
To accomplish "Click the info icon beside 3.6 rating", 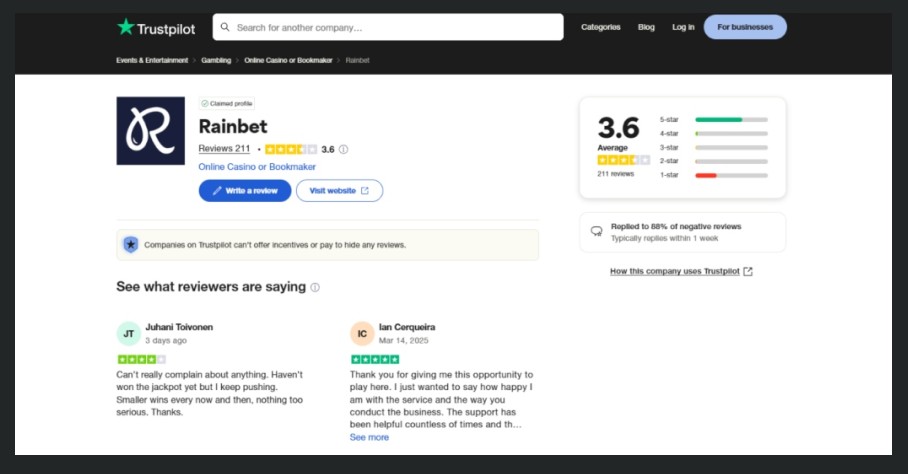I will pyautogui.click(x=343, y=149).
